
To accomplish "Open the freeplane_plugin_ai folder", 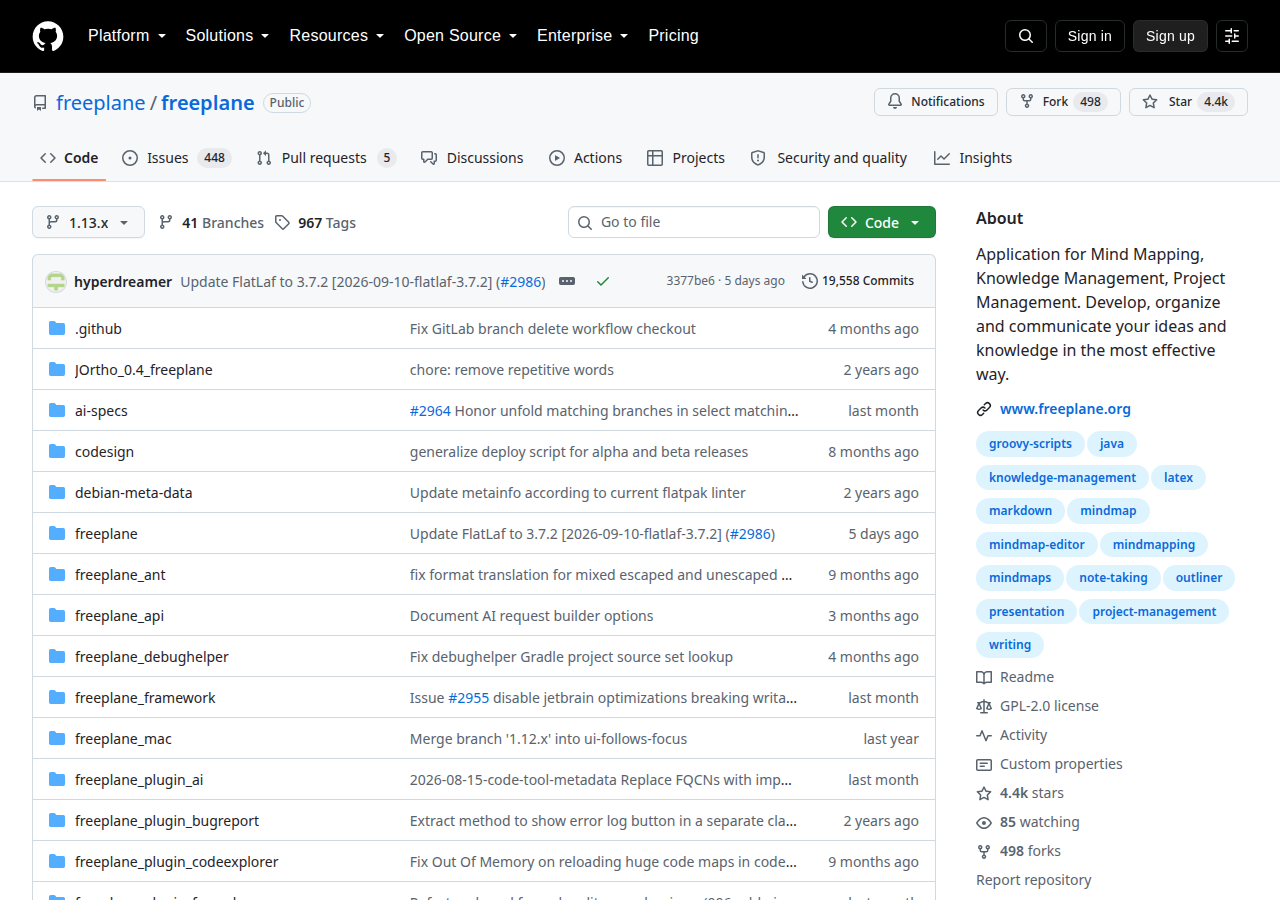I will [139, 780].
